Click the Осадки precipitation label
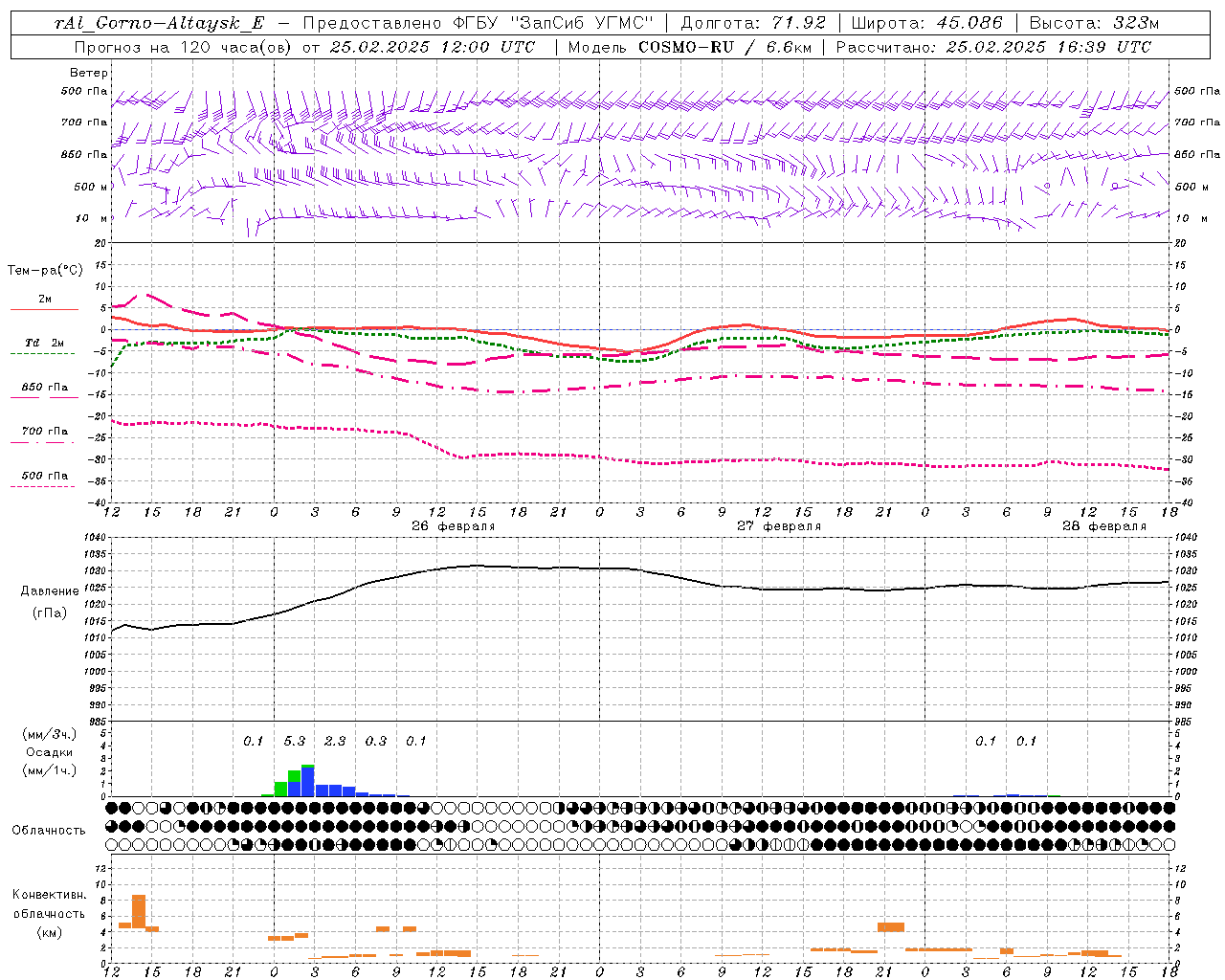 pos(49,752)
